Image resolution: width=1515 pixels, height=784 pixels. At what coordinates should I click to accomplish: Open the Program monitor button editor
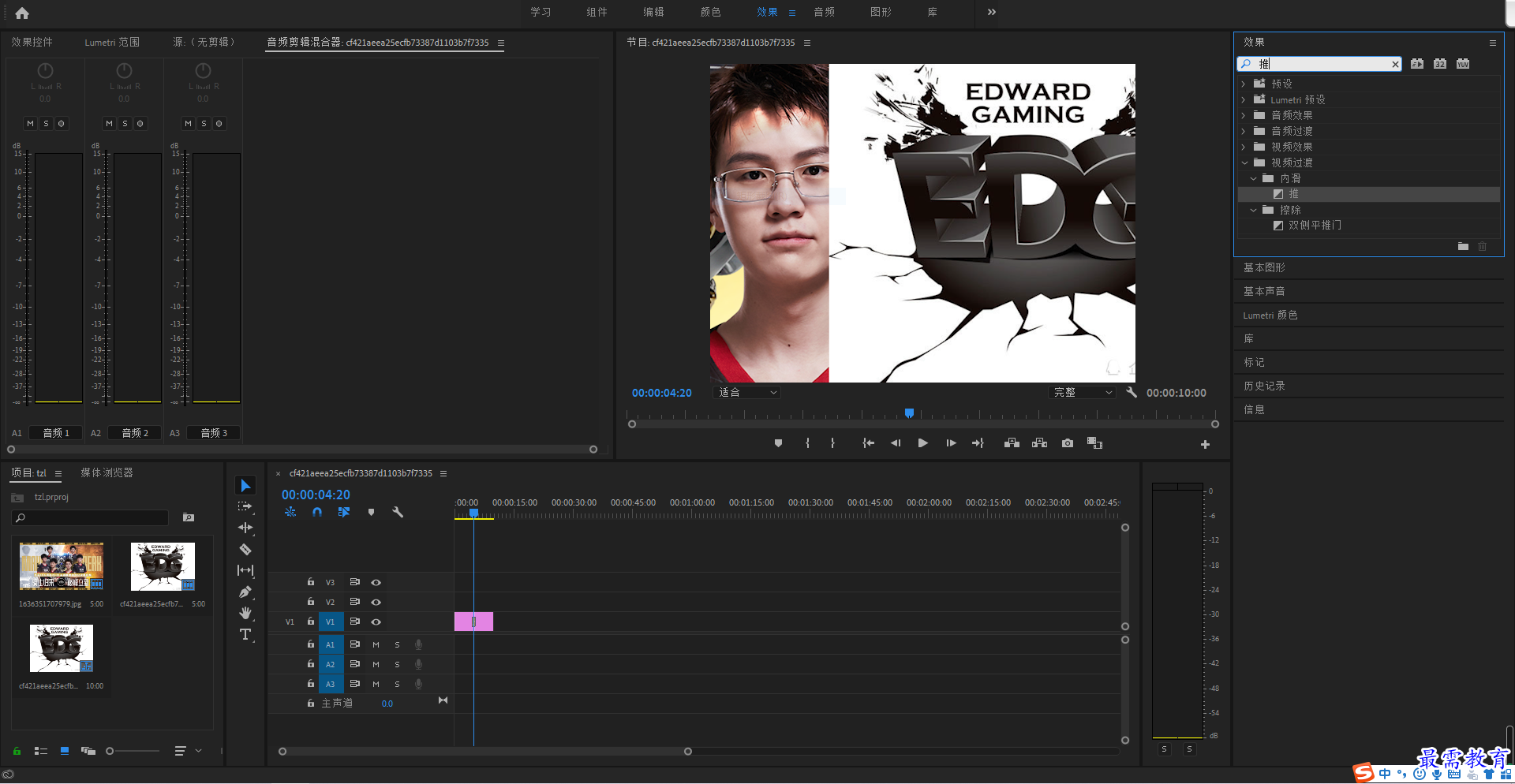point(1205,445)
